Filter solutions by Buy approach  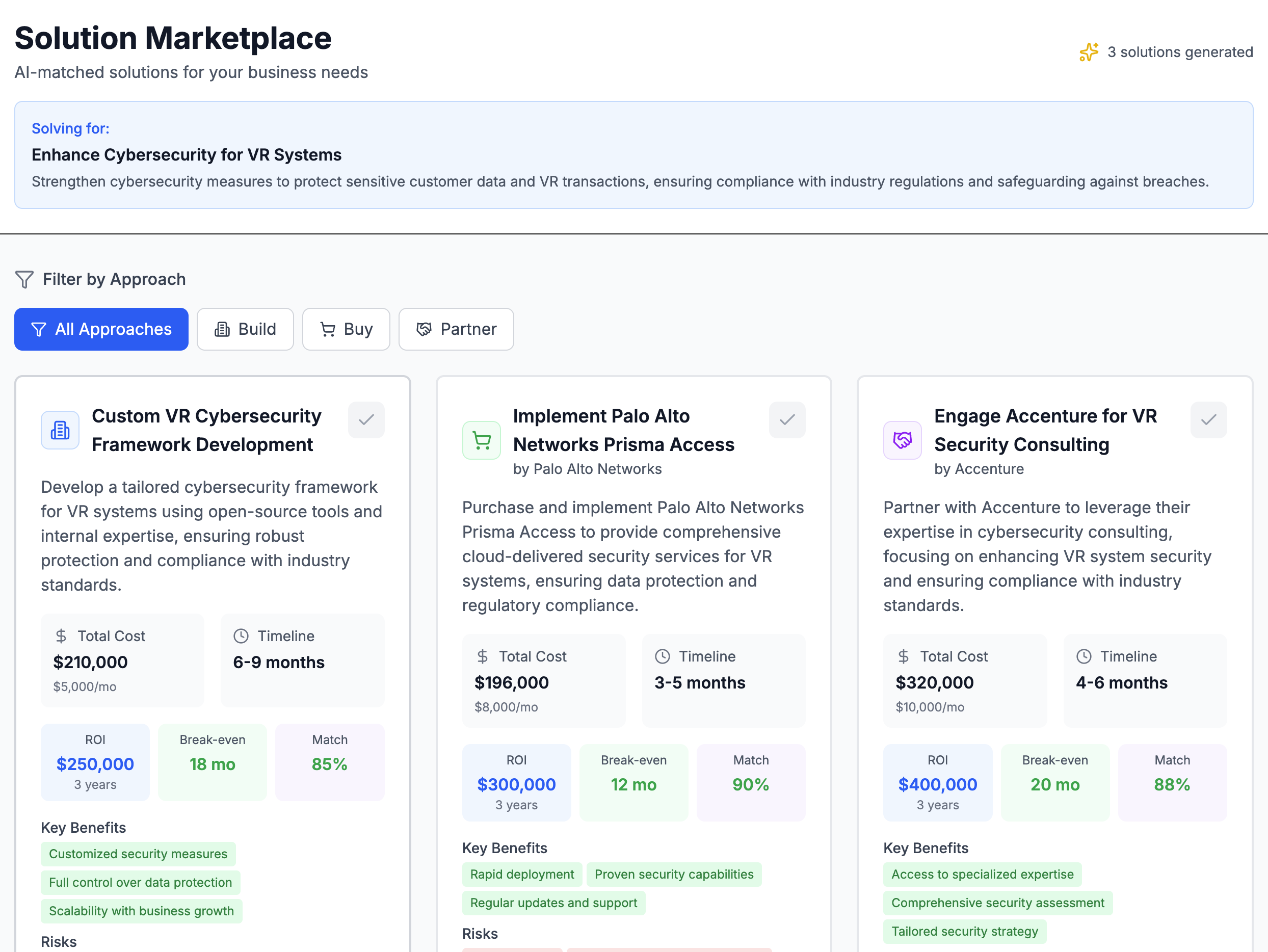346,329
